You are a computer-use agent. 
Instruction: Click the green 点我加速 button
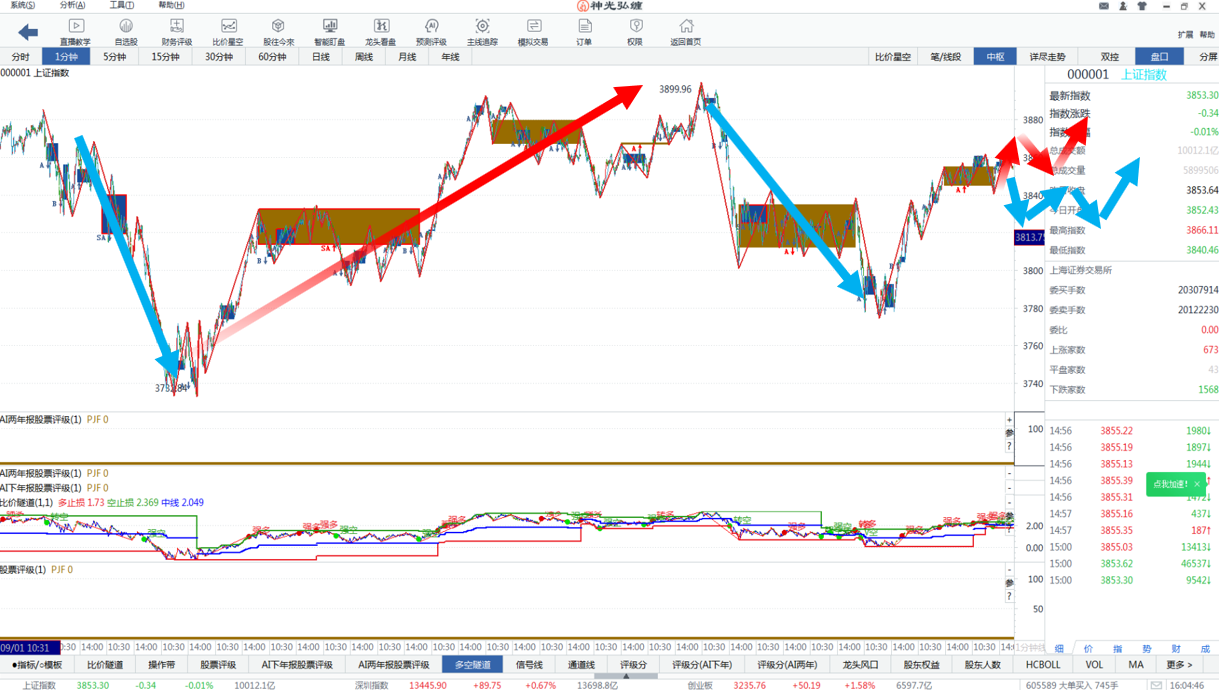(1170, 484)
